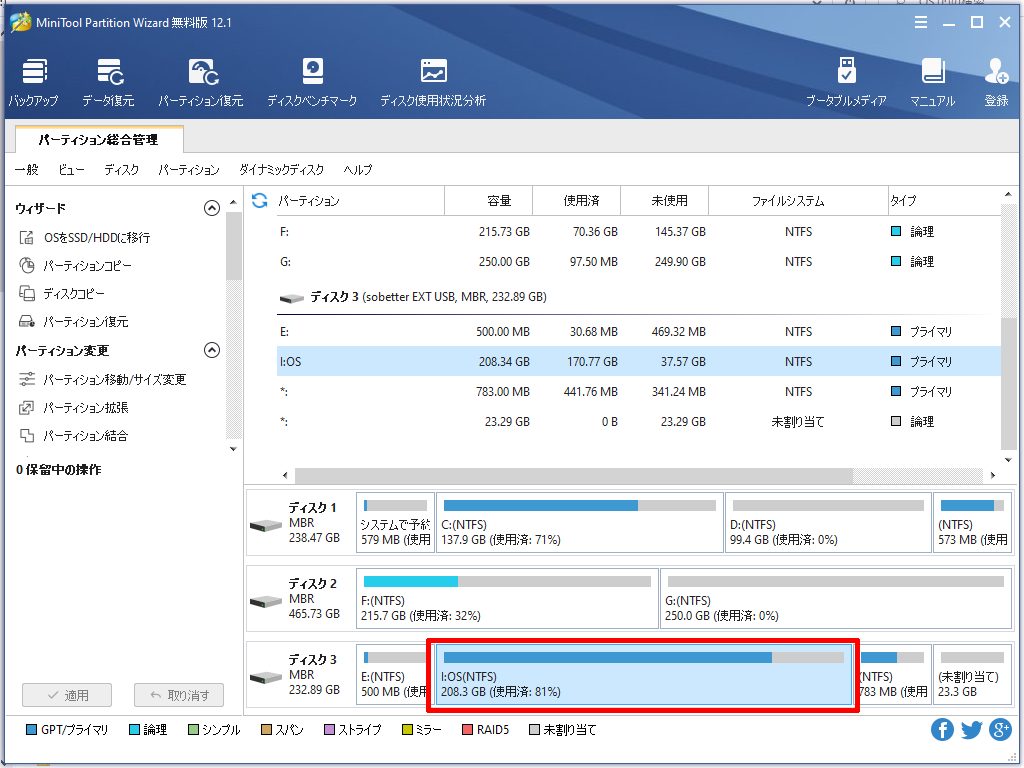The height and width of the screenshot is (768, 1024).
Task: Select D:(NTFS) 99.4 GB block
Action: pos(828,523)
